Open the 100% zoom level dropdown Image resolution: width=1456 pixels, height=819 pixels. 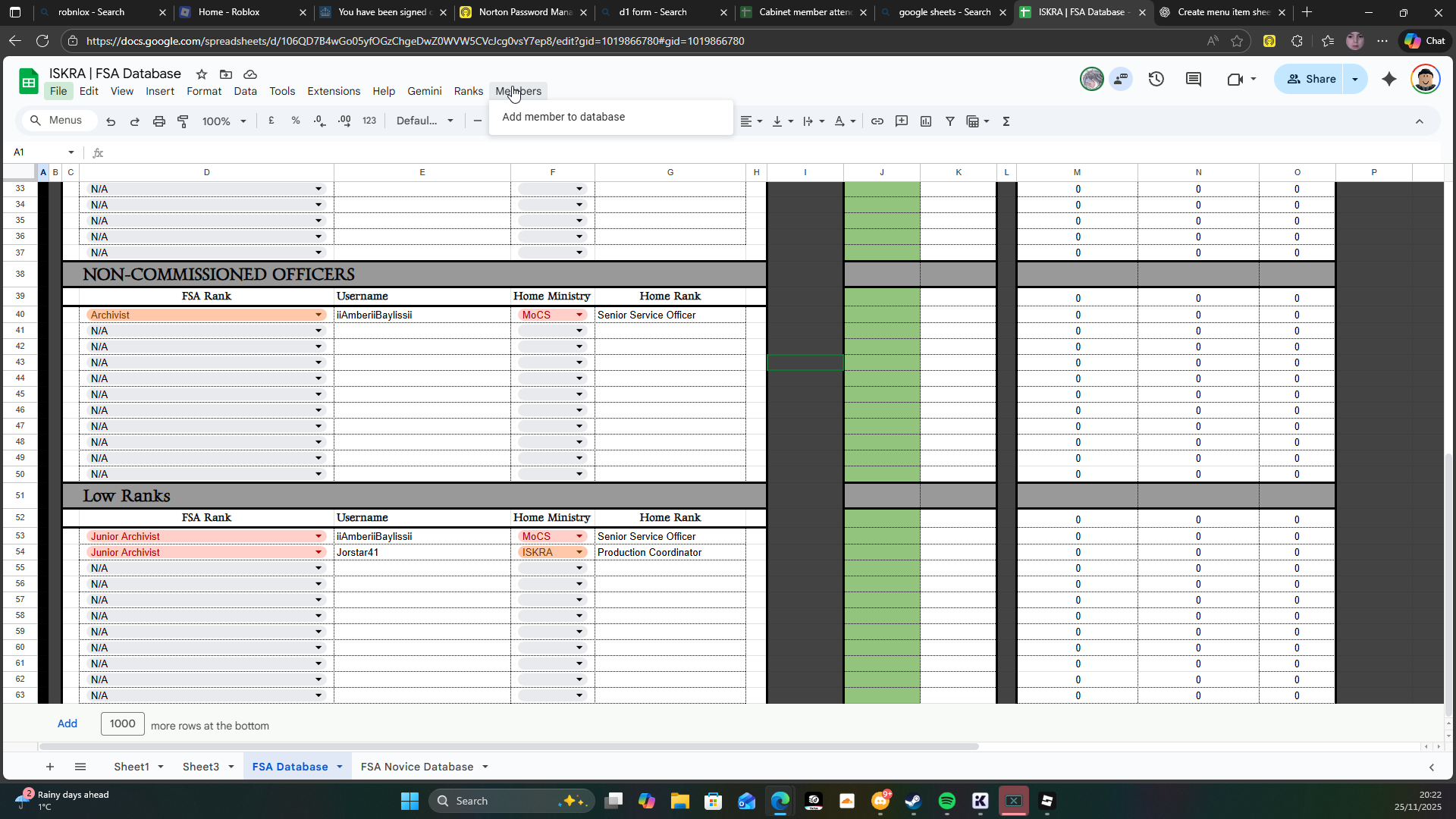(x=224, y=121)
